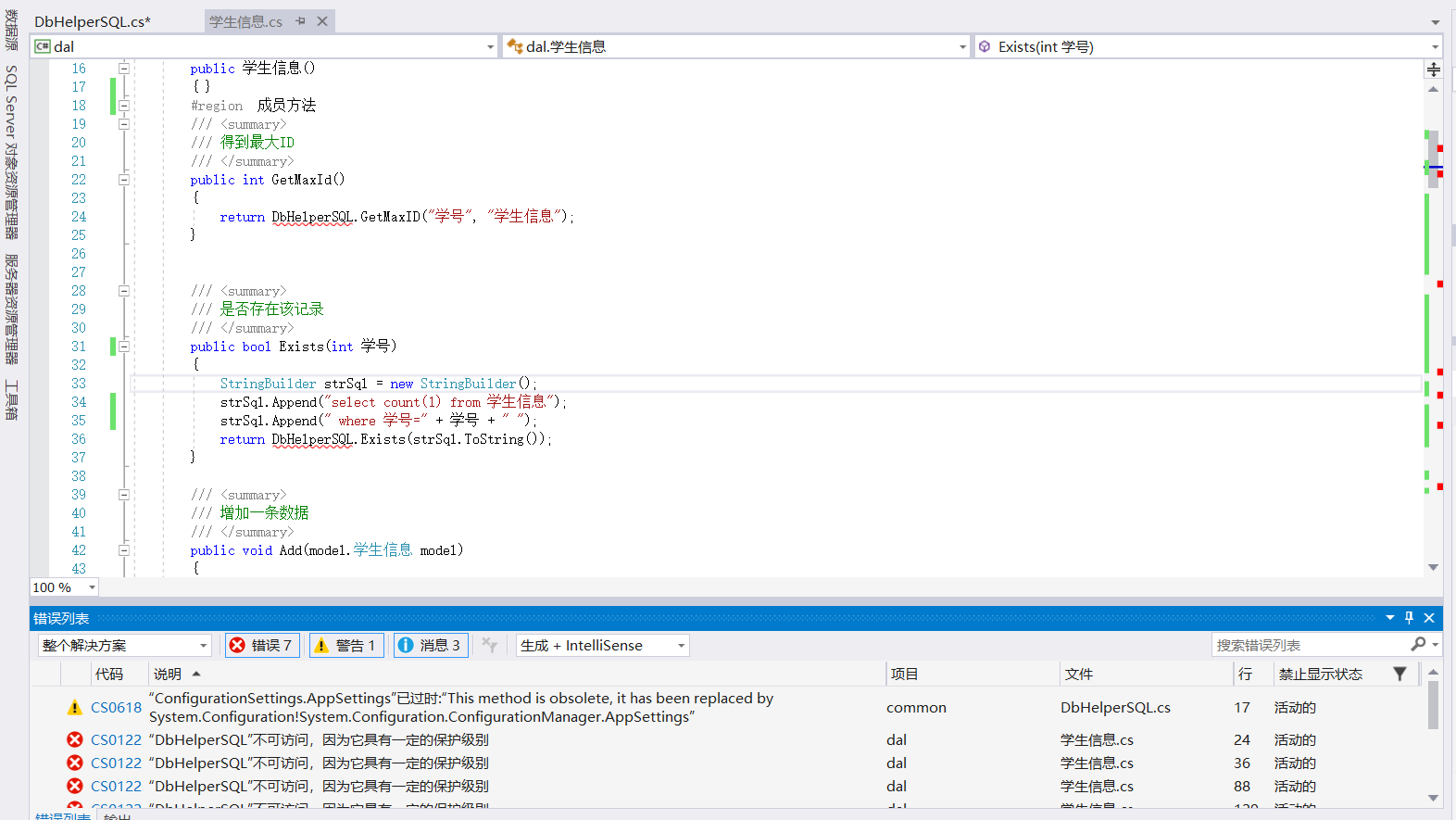Collapse the 学生信息() constructor at line 16
The width and height of the screenshot is (1456, 820).
(123, 68)
